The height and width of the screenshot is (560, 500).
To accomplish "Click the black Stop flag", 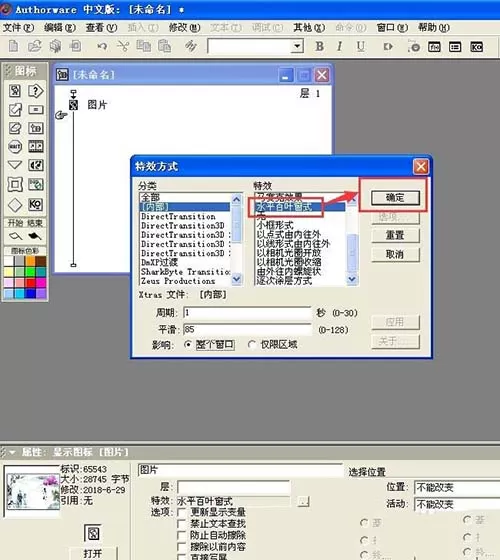I will (x=34, y=236).
